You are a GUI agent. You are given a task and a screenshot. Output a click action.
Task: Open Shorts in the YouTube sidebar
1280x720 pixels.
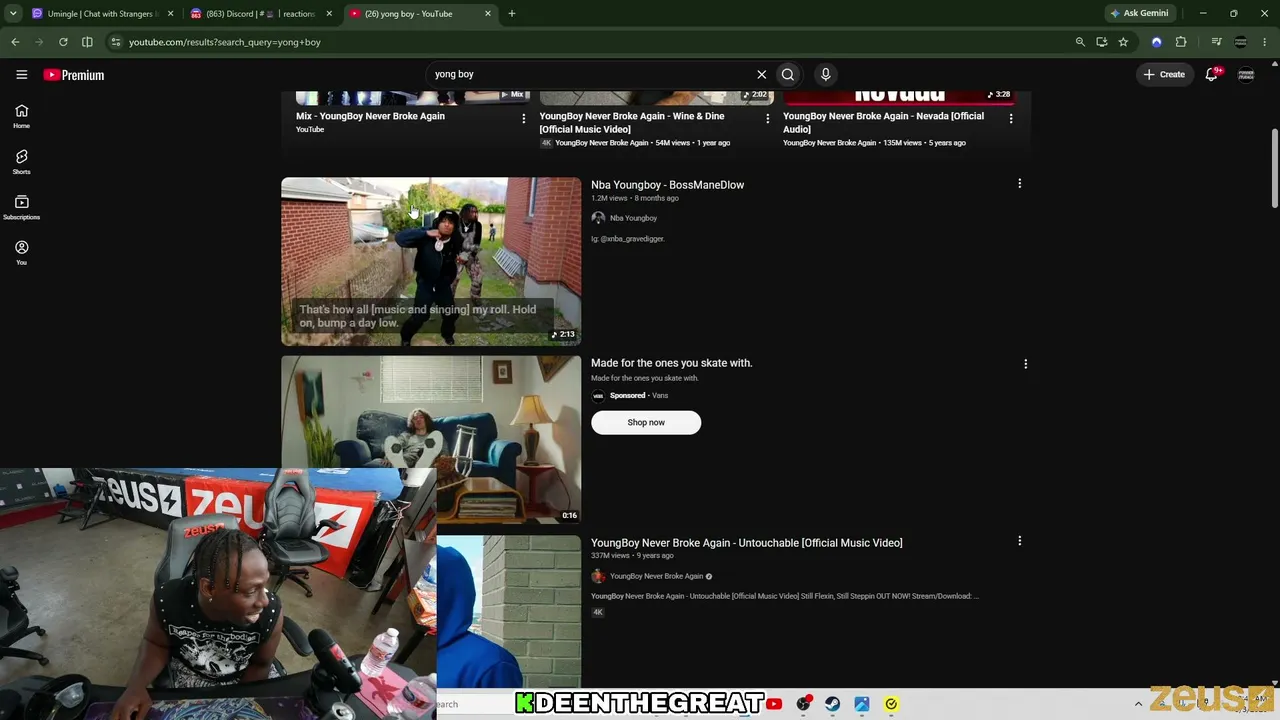[x=21, y=162]
